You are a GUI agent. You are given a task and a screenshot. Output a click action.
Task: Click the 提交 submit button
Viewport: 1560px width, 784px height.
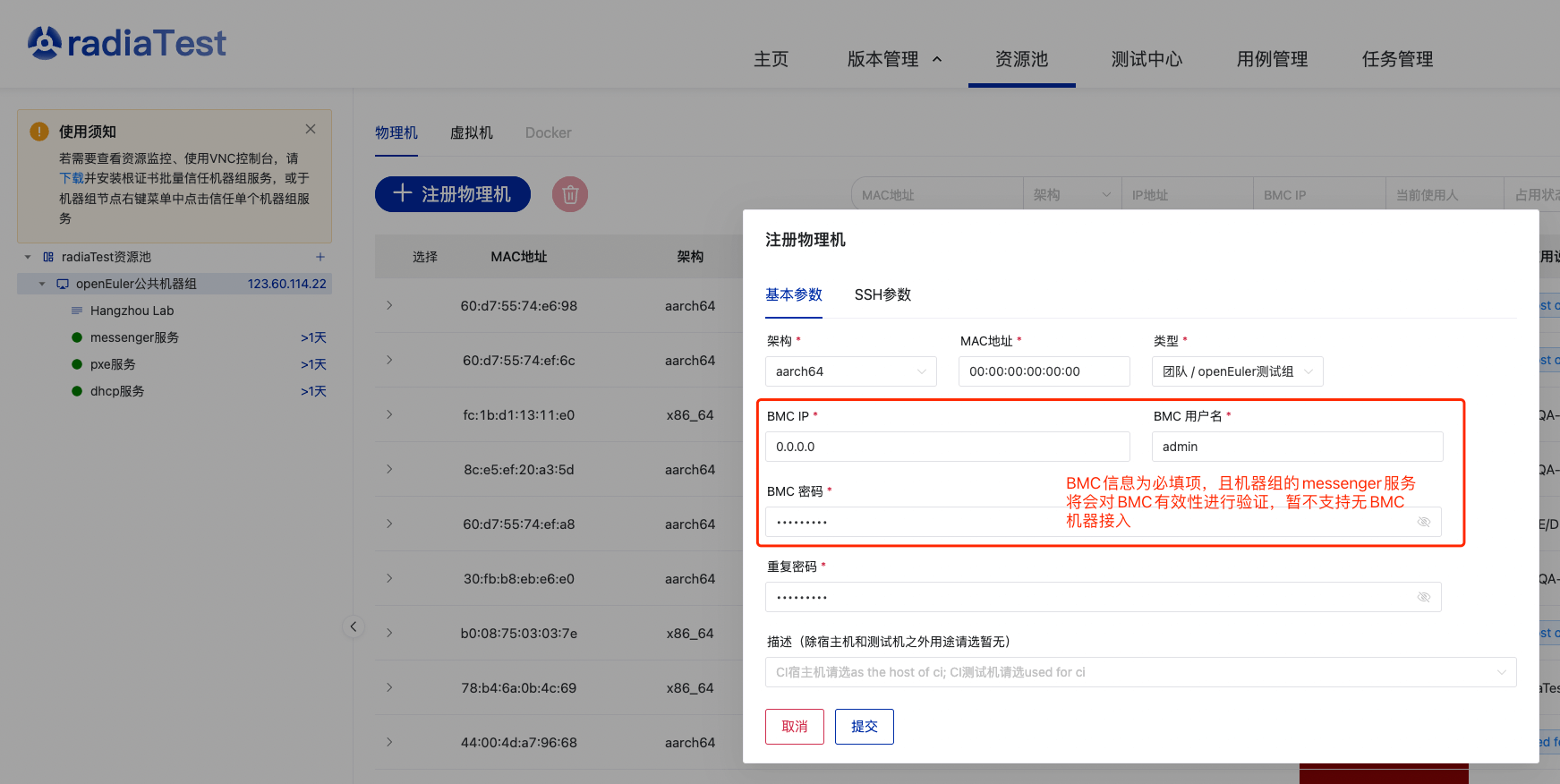(864, 727)
